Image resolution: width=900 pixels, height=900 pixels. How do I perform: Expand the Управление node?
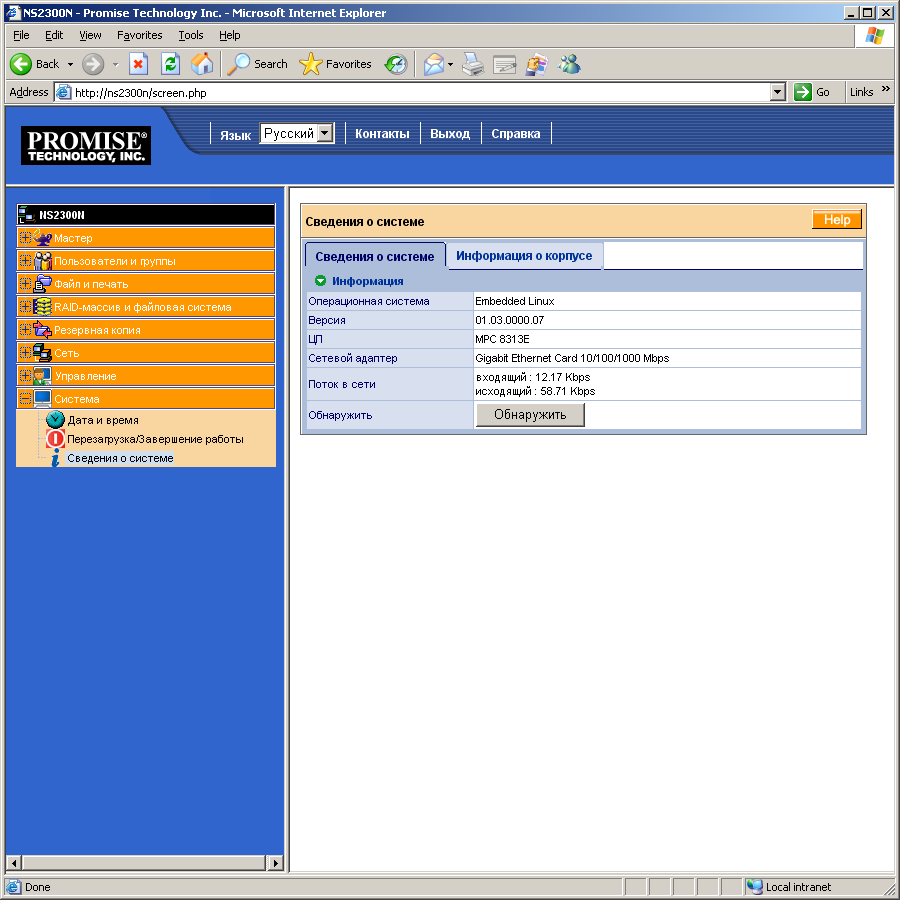25,375
